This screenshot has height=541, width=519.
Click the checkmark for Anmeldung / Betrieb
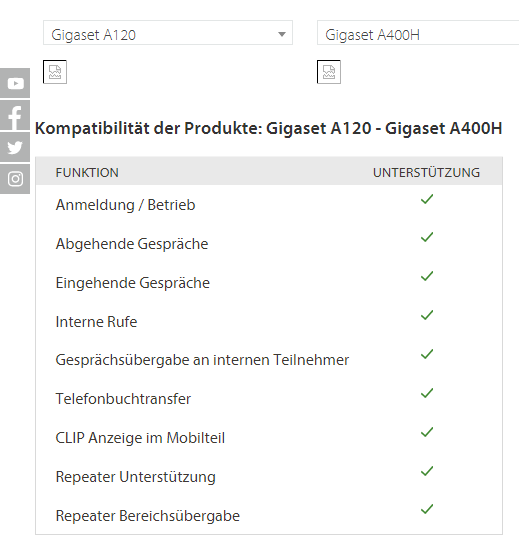click(x=427, y=199)
